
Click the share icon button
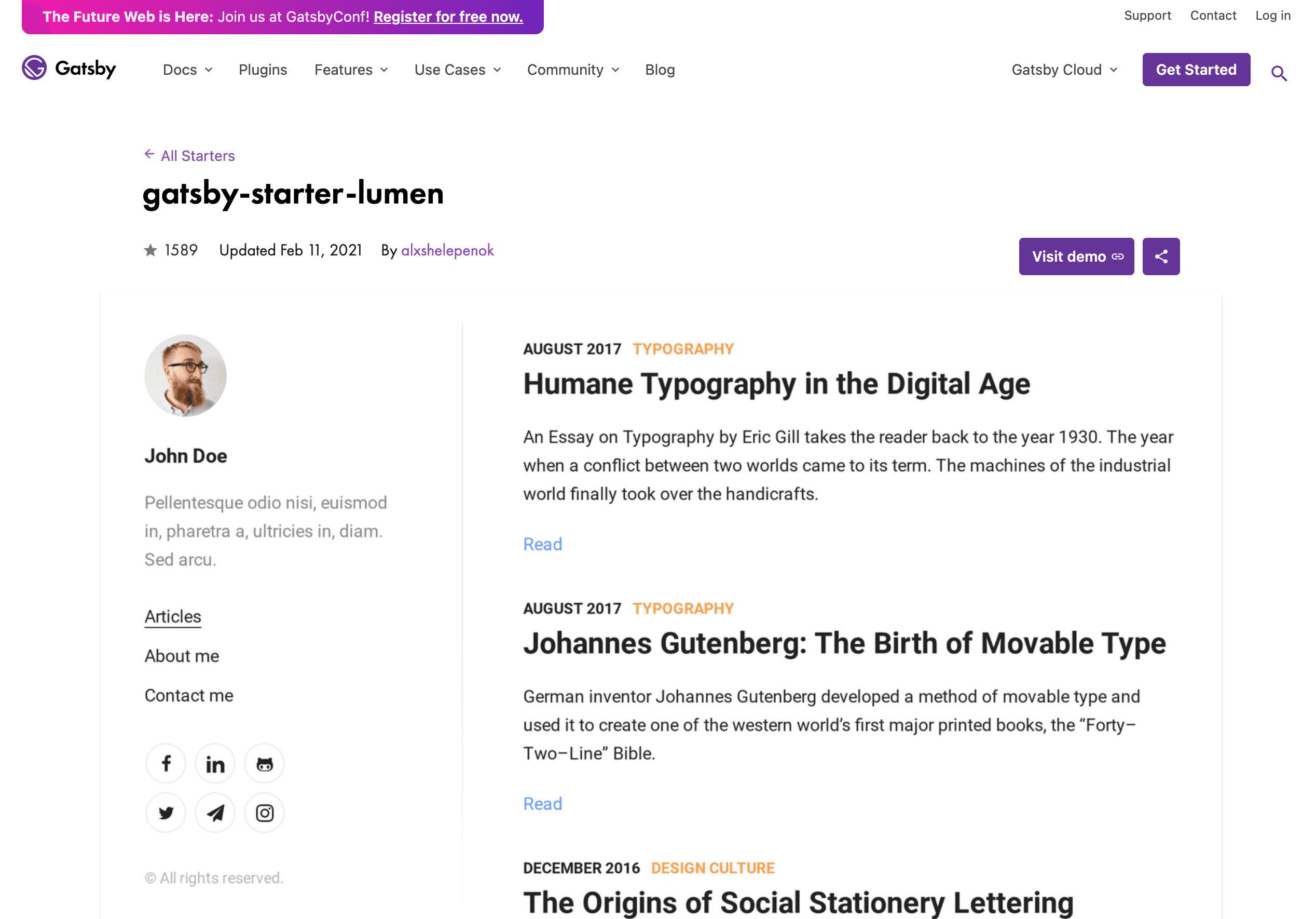(1161, 256)
